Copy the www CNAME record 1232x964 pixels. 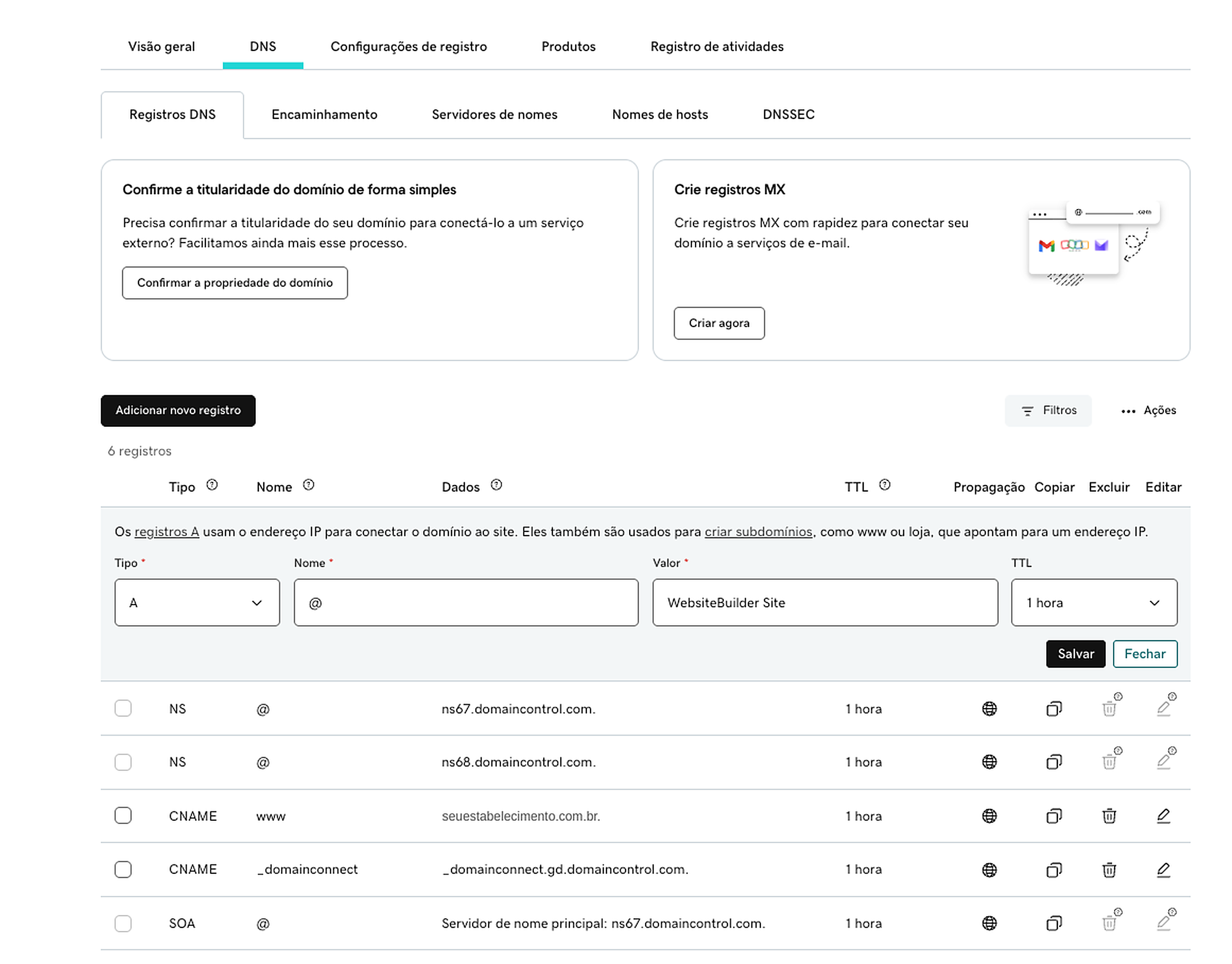tap(1054, 815)
